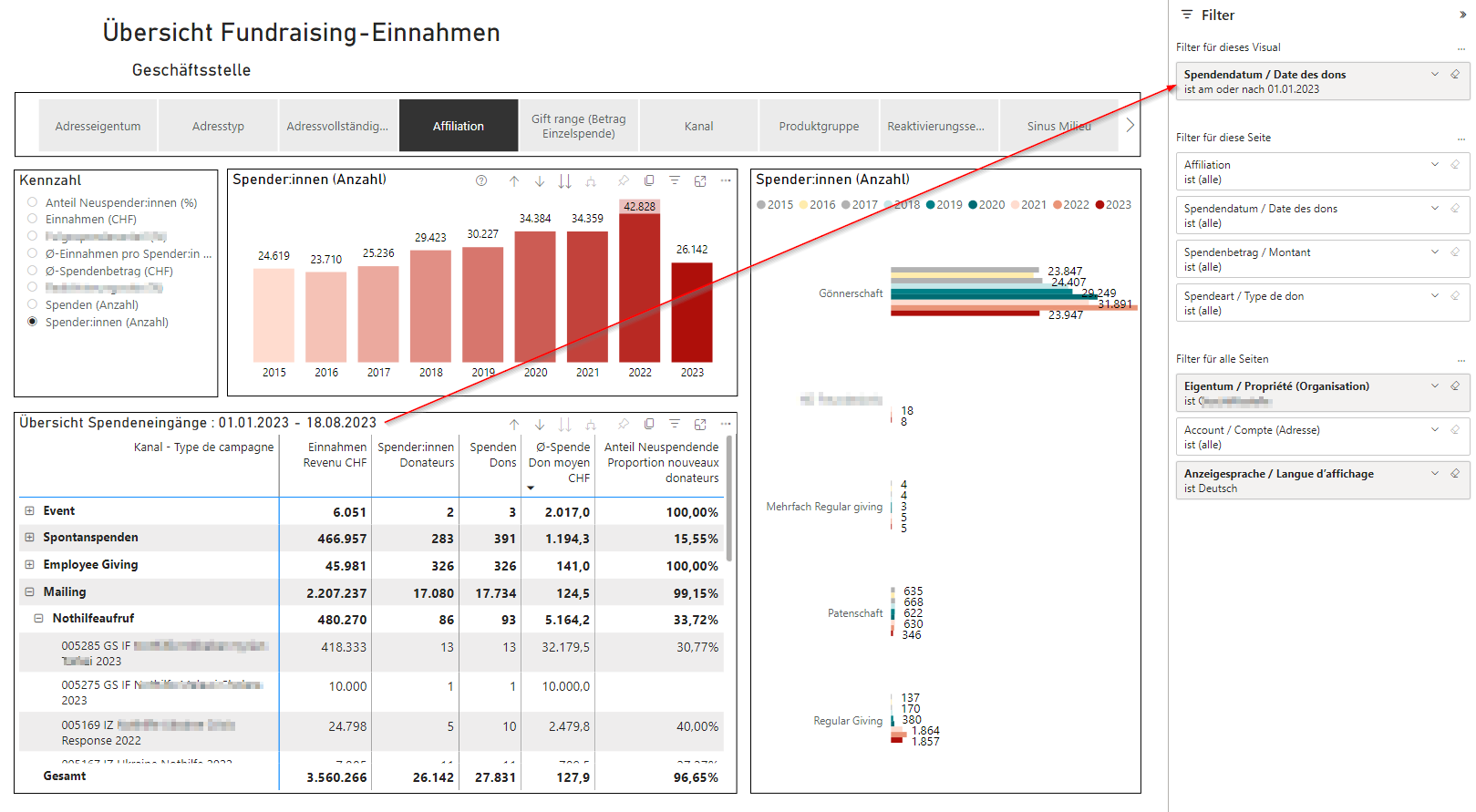This screenshot has width=1476, height=812.
Task: Show the next tabs with the arrow
Action: coord(1130,125)
